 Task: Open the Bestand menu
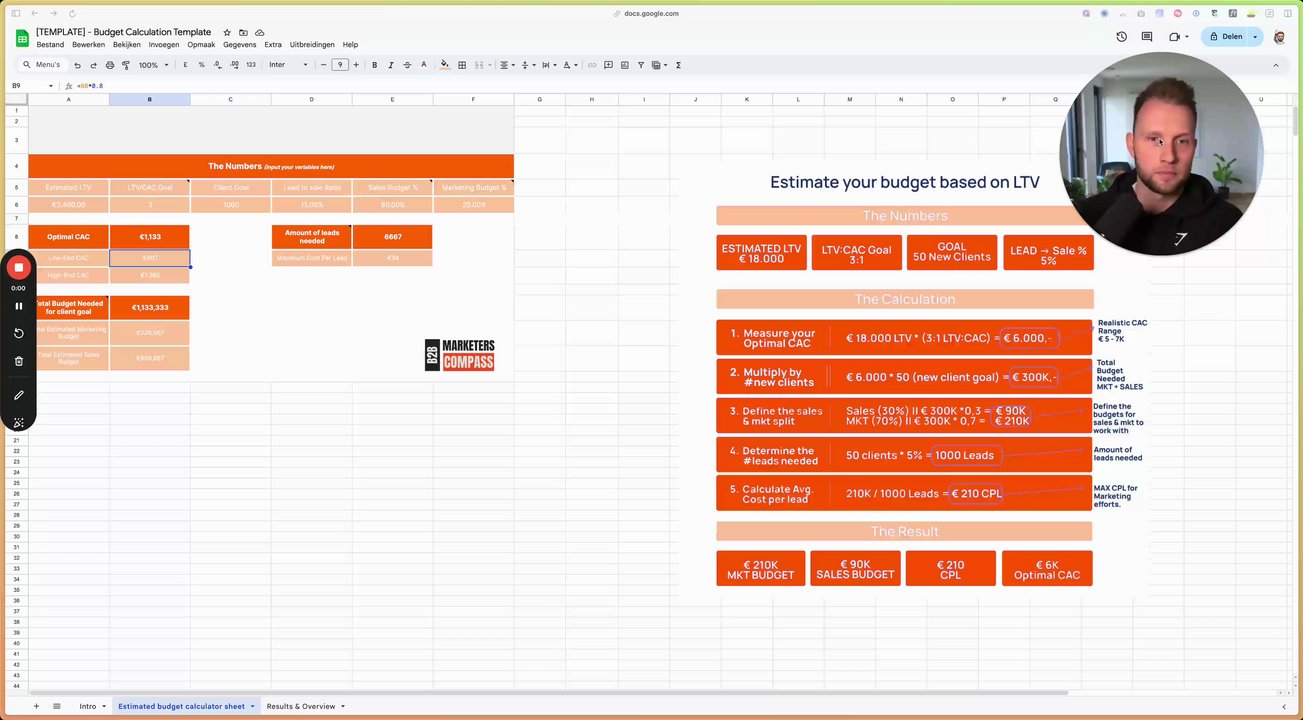click(50, 45)
